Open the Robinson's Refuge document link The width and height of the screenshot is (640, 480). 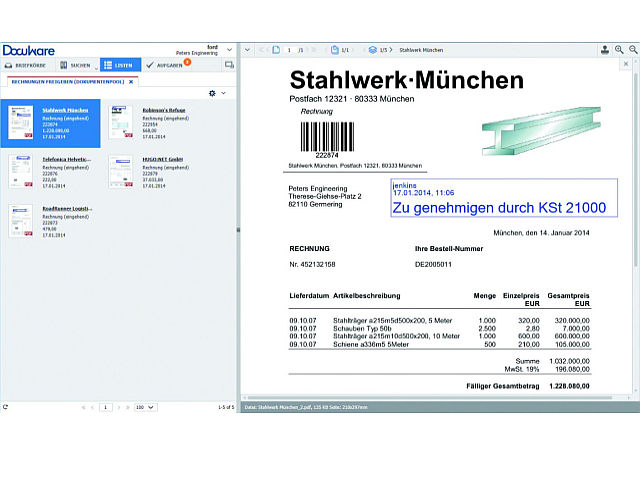pos(164,110)
